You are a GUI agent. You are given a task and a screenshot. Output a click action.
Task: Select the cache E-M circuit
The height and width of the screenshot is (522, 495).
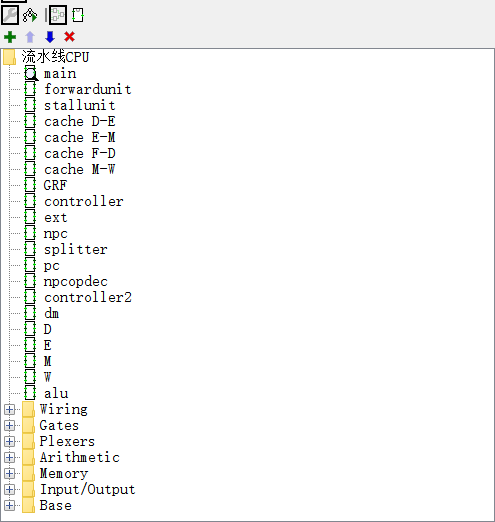pyautogui.click(x=80, y=137)
